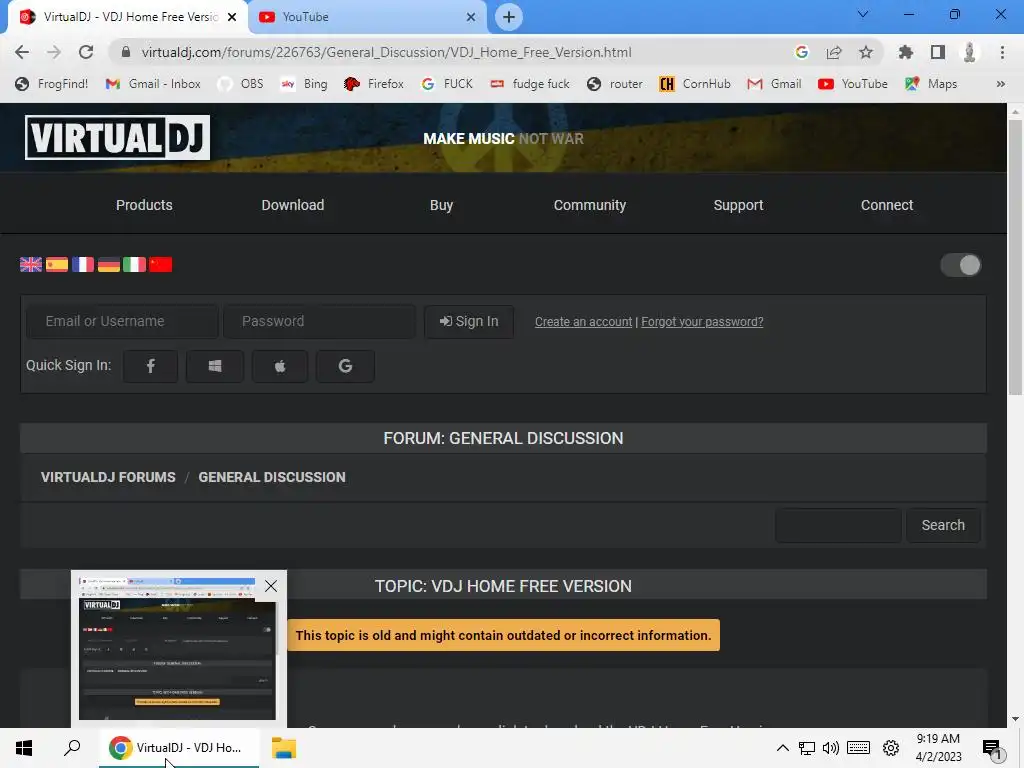Screen dimensions: 1024x768
Task: Select the VirtualDJ - VDJ Home Free Version tab
Action: (127, 17)
